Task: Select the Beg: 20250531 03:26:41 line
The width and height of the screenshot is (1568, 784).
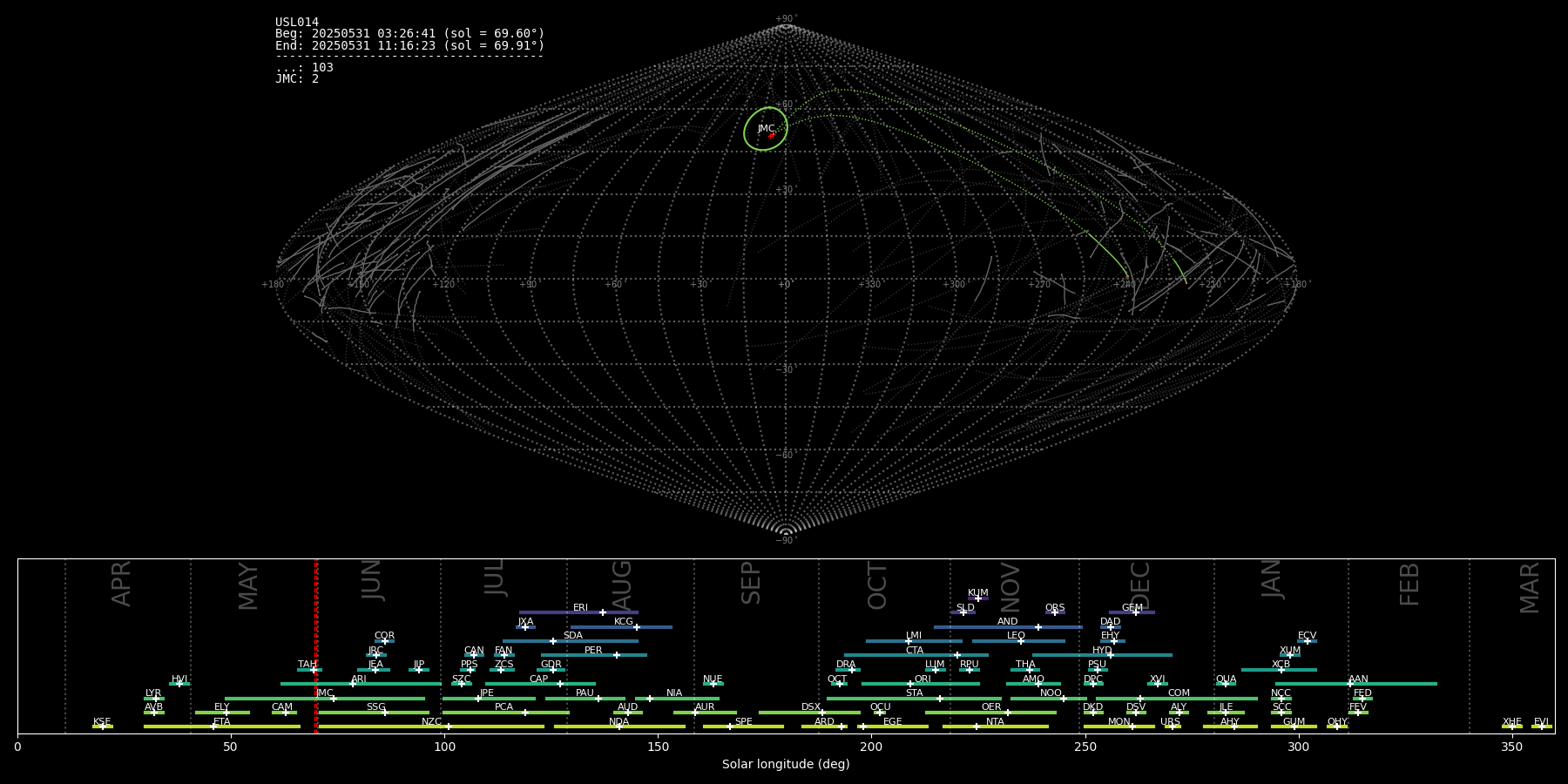Action: point(409,34)
